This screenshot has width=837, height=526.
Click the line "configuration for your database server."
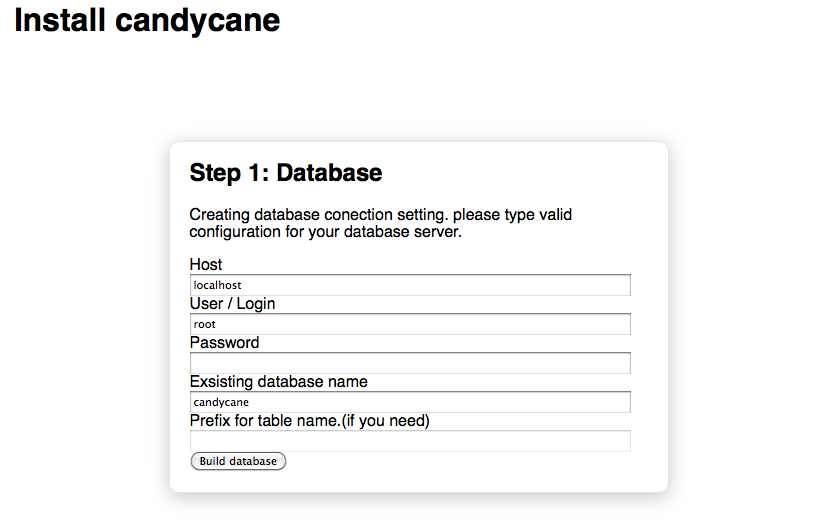(325, 232)
